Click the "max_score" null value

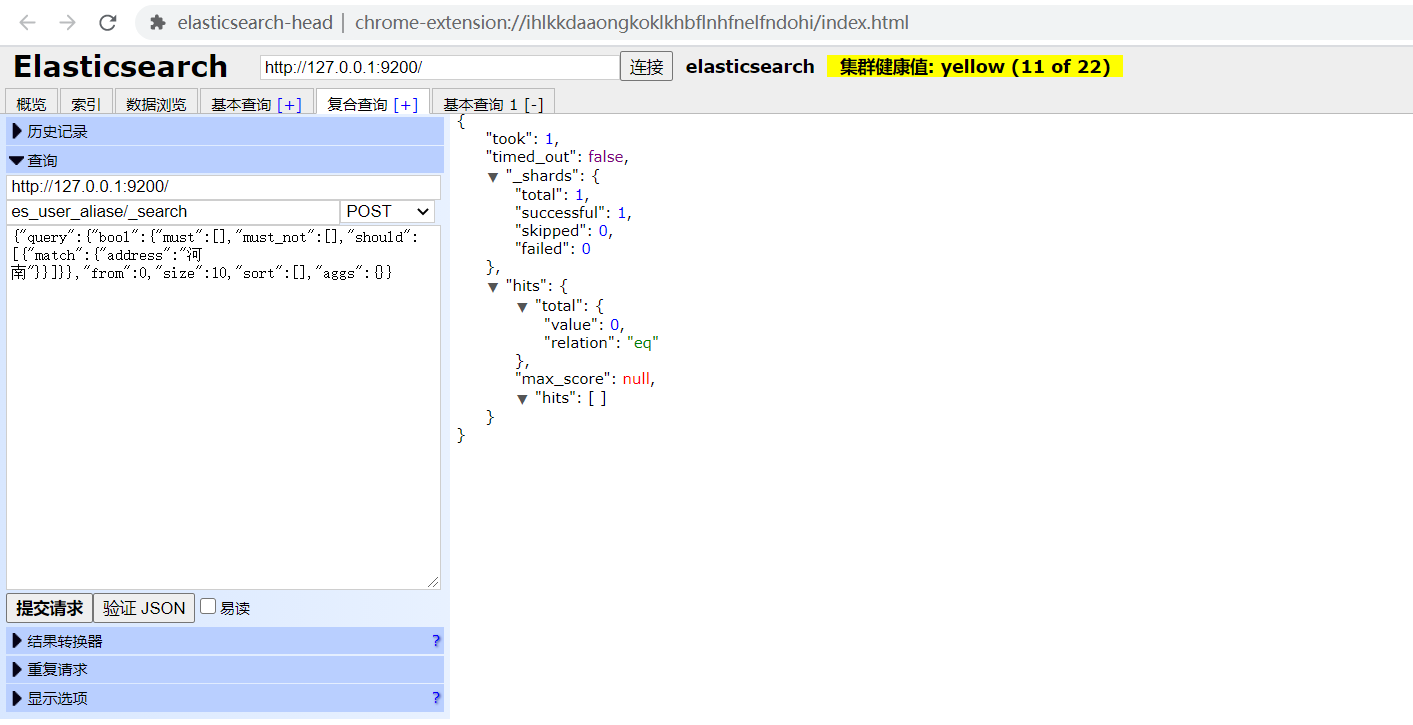pos(638,379)
